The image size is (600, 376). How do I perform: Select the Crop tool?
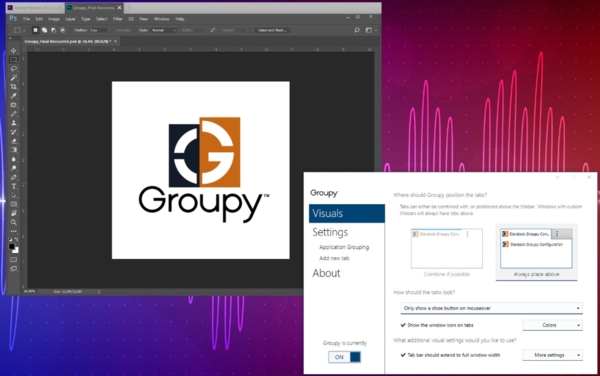pyautogui.click(x=14, y=87)
